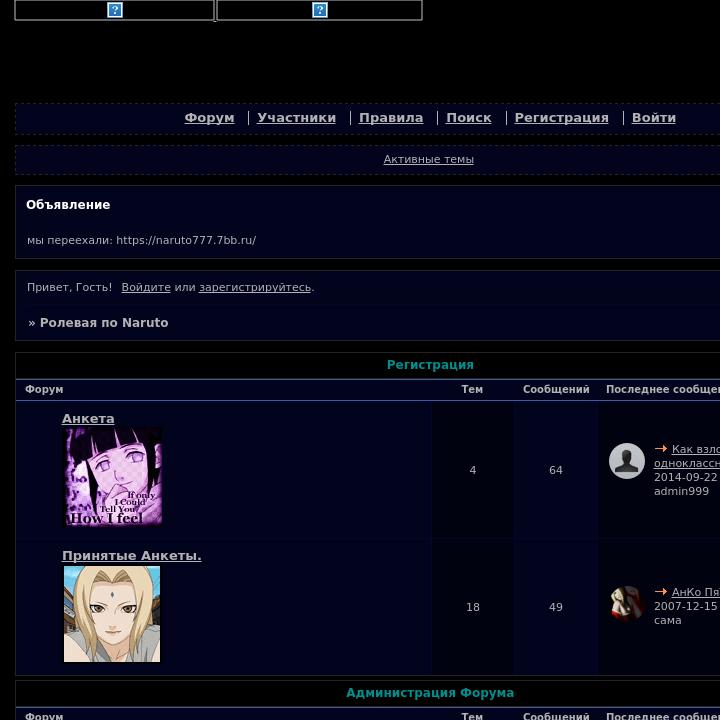The width and height of the screenshot is (720, 720).
Task: Click the orange arrow in Анкета row
Action: 661,449
